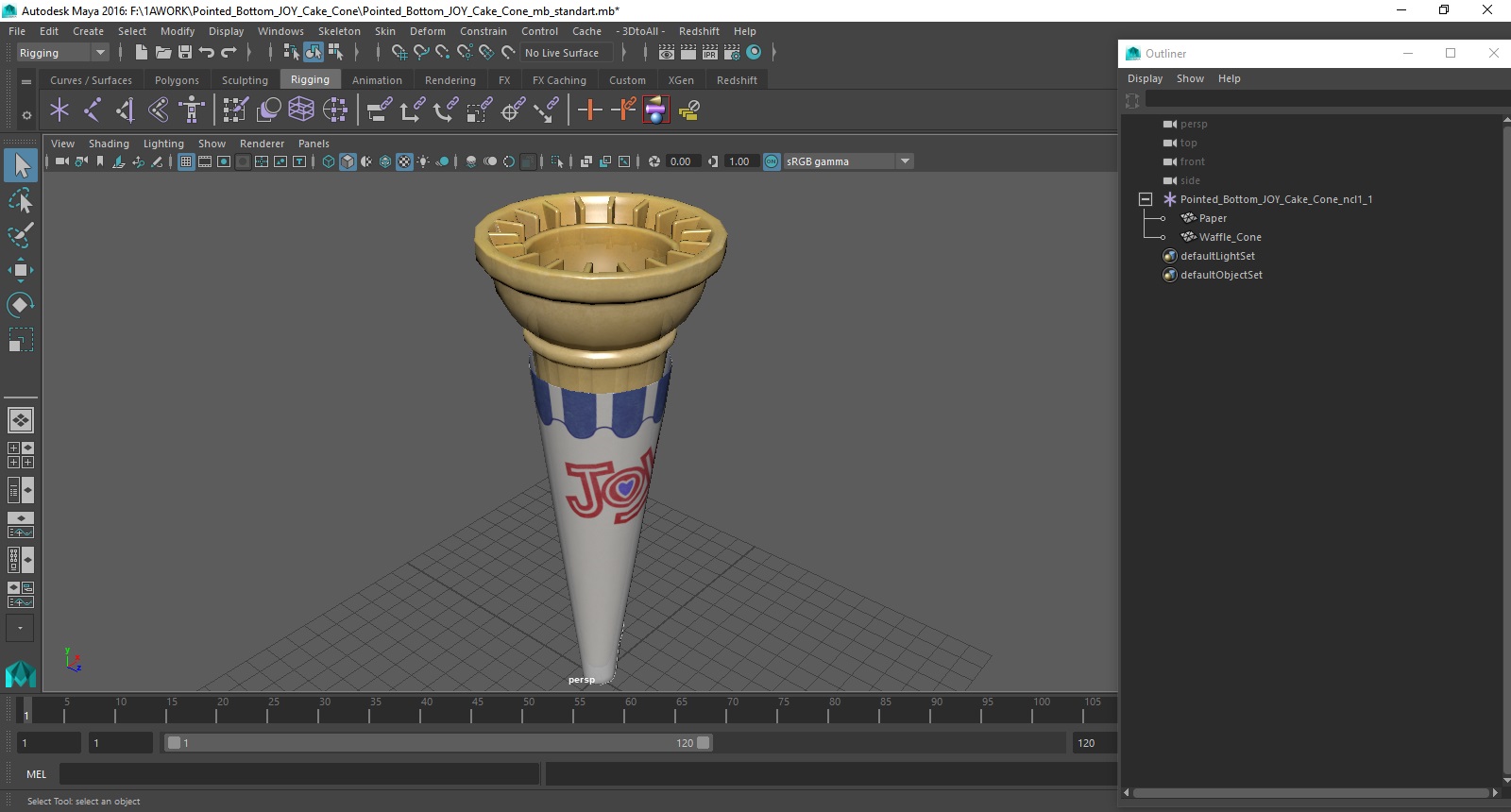Select Waffle_Cone mesh in Outliner
The height and width of the screenshot is (812, 1511).
tap(1230, 237)
